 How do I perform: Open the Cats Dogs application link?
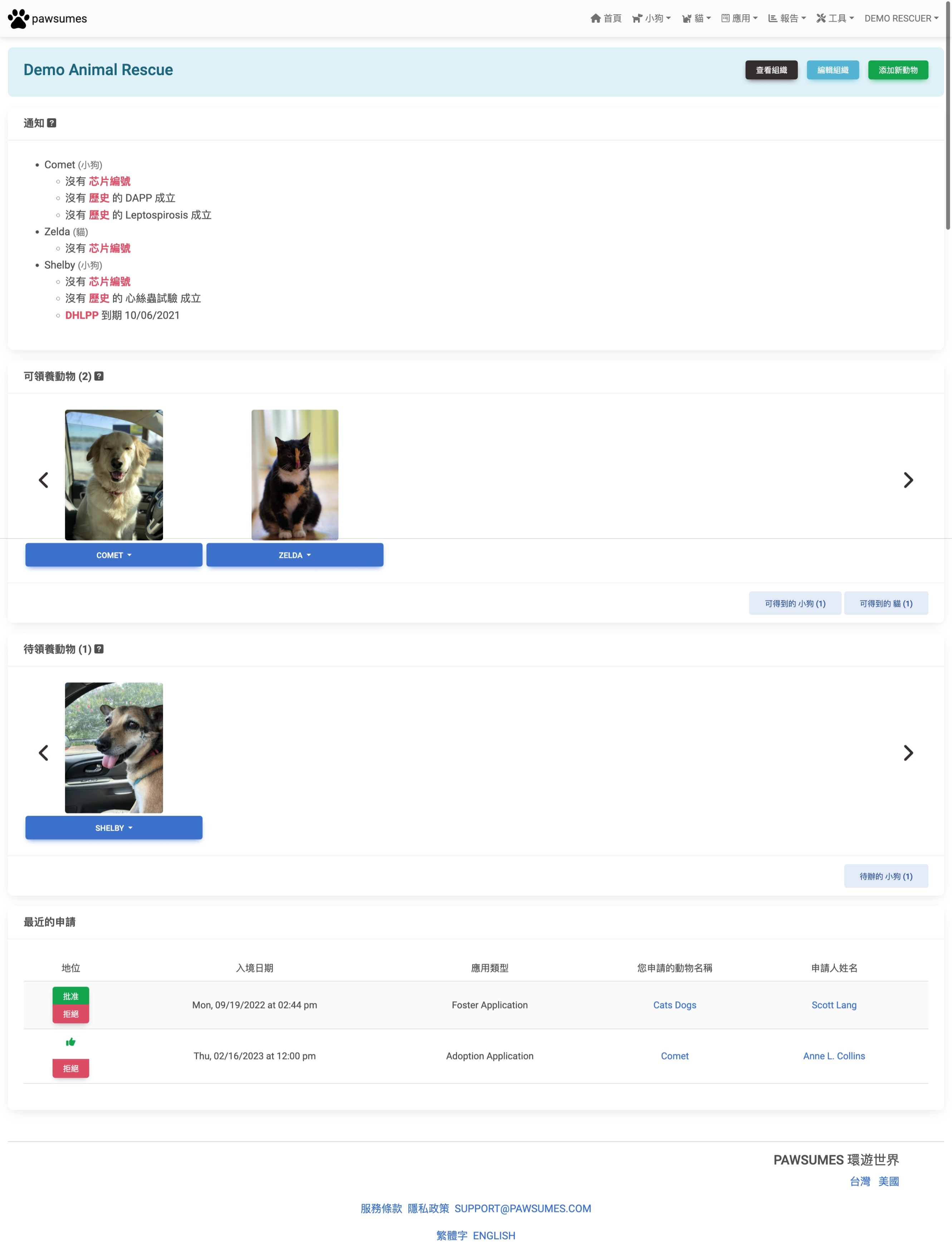click(675, 1004)
